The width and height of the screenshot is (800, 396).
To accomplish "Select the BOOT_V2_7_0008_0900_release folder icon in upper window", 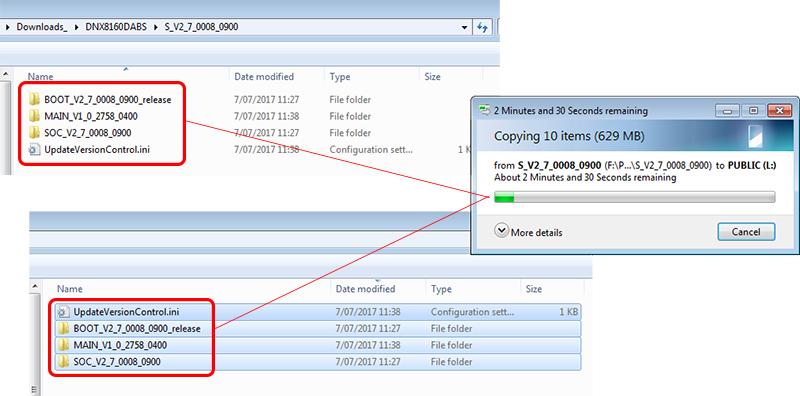I will coord(34,100).
